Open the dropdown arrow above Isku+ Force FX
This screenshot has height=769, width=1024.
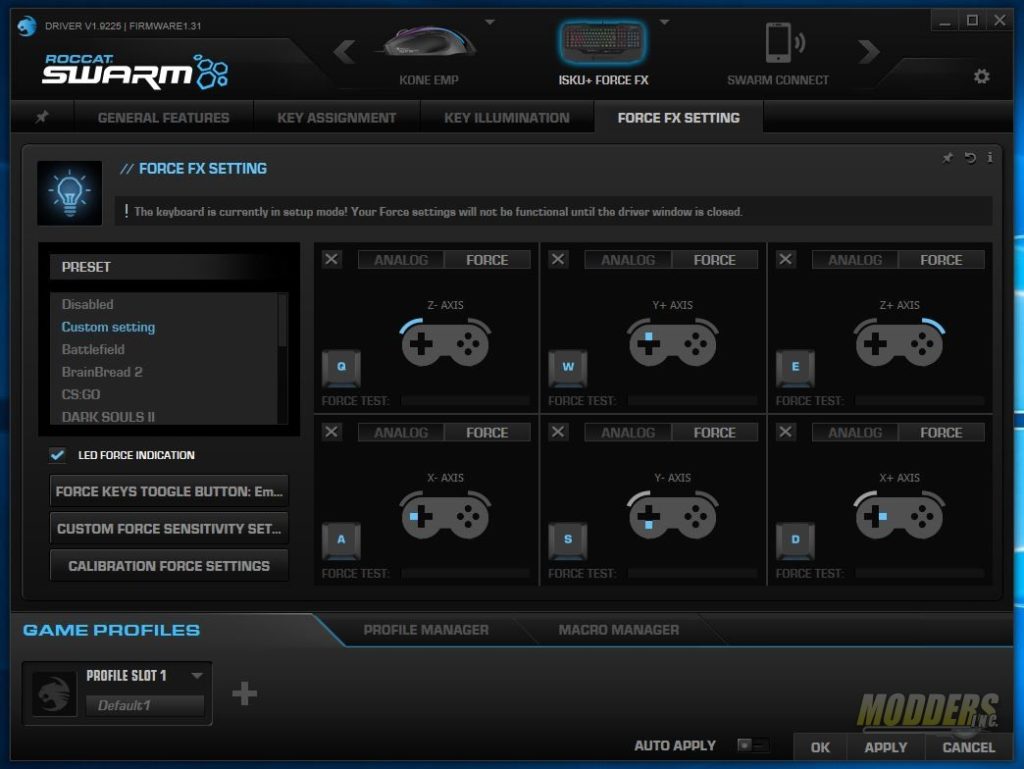663,21
